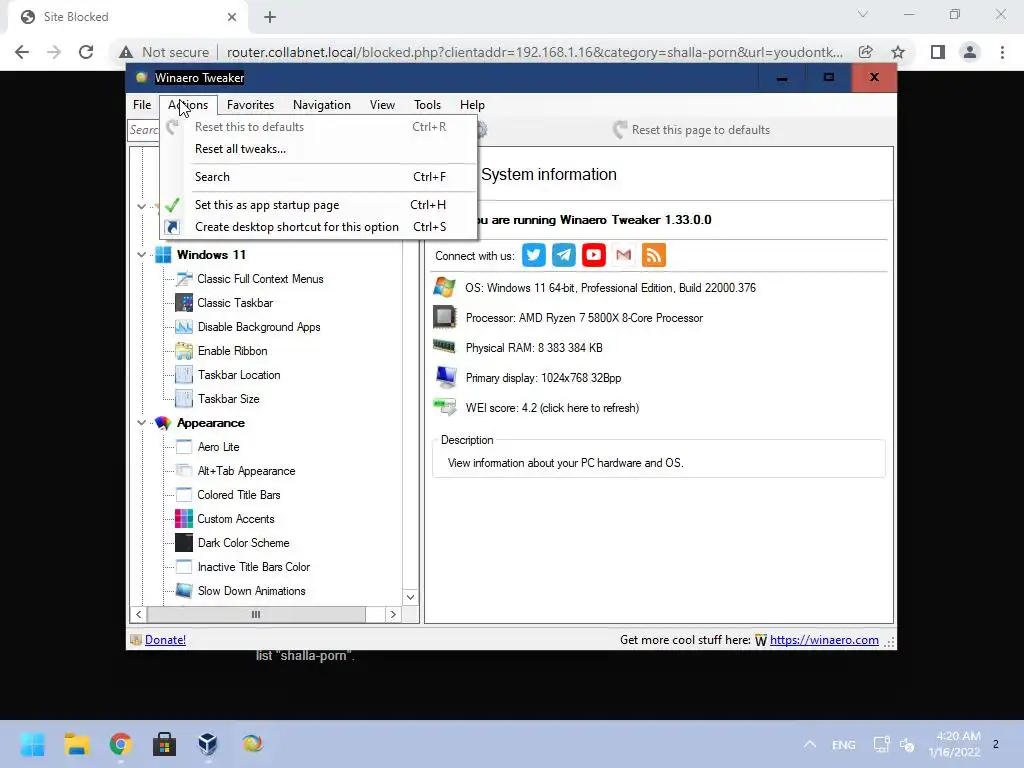Open YouTube channel icon
This screenshot has height=768, width=1024.
594,255
